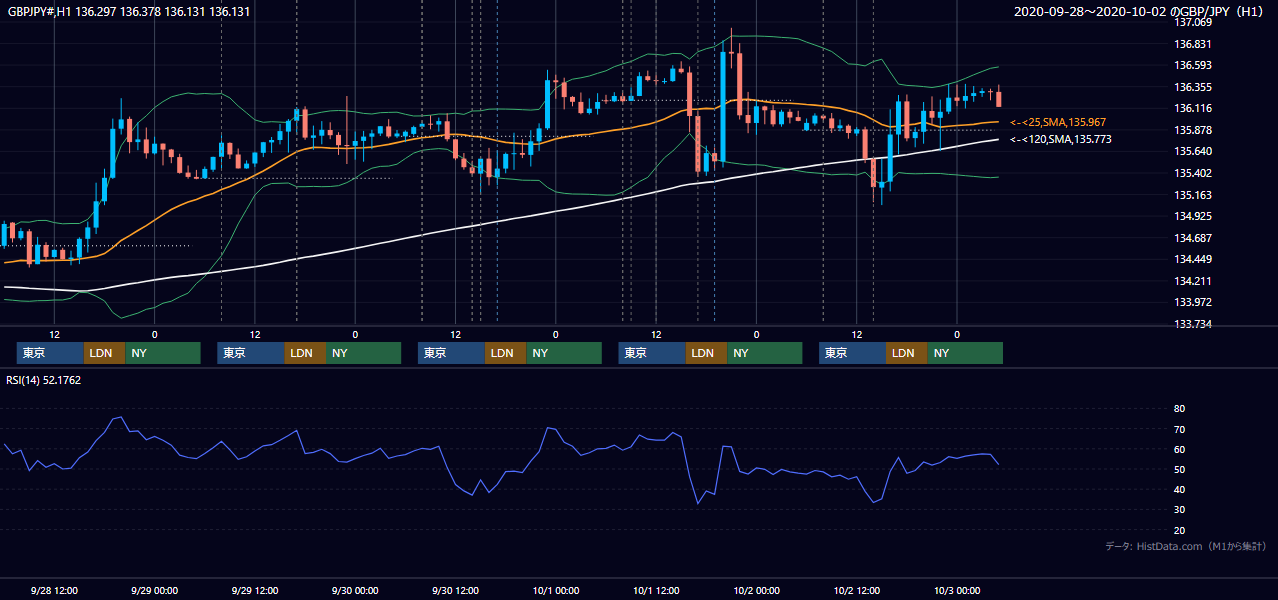Click the chart title '2020-09-28～2020-10-02 のGBP/JPY（H1）'

pyautogui.click(x=1141, y=12)
